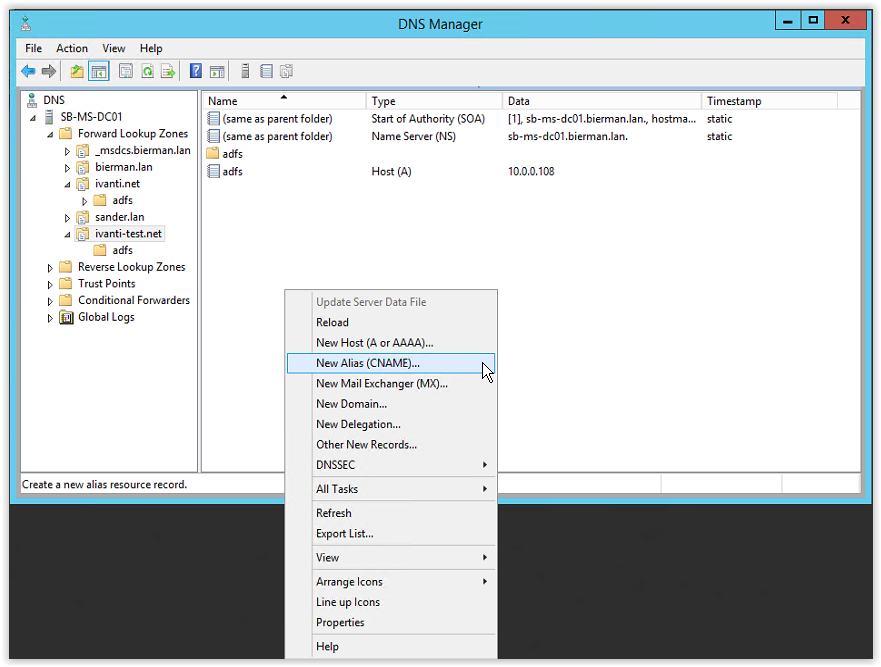Click the New Record toolbar icon

(x=266, y=71)
